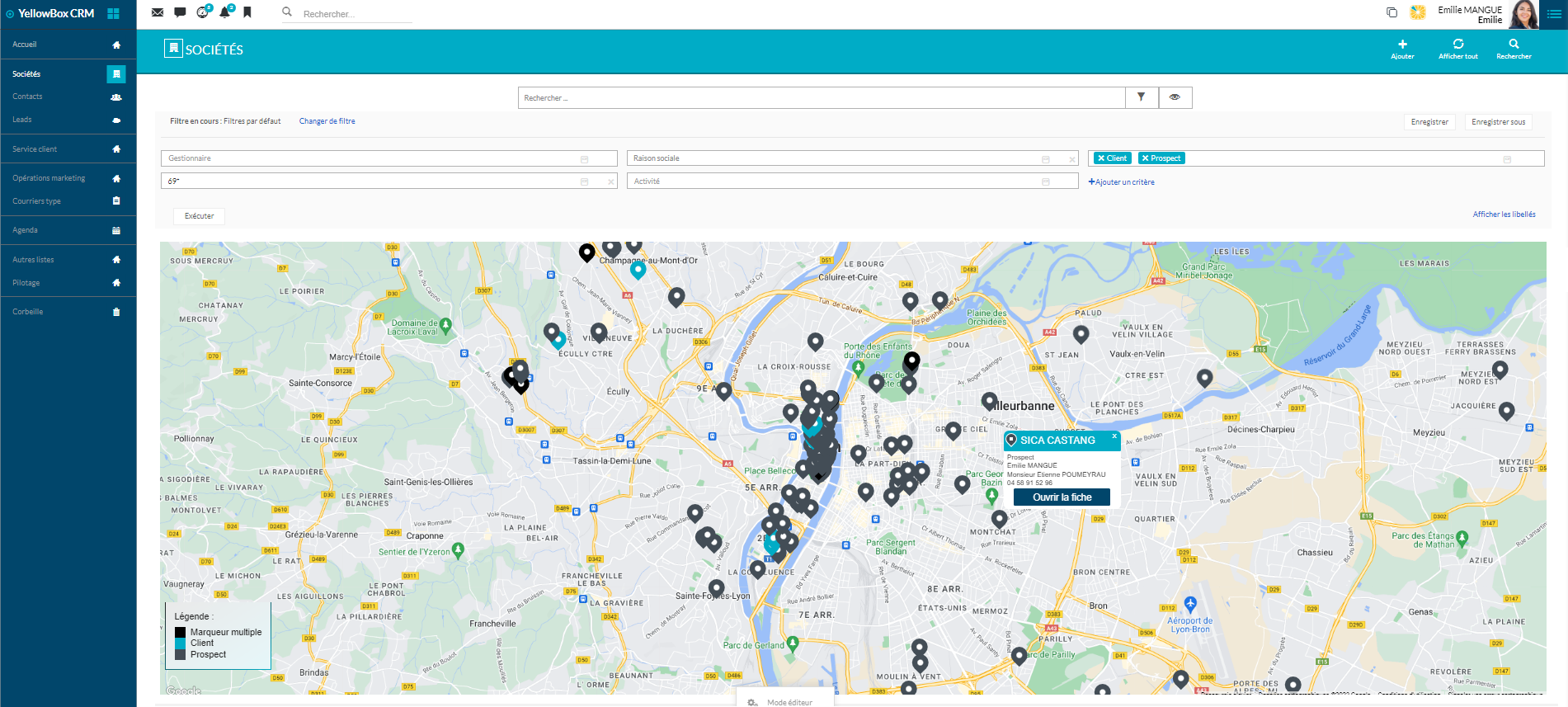This screenshot has width=1568, height=707.
Task: Click the funnel filter icon beside search
Action: click(1142, 97)
